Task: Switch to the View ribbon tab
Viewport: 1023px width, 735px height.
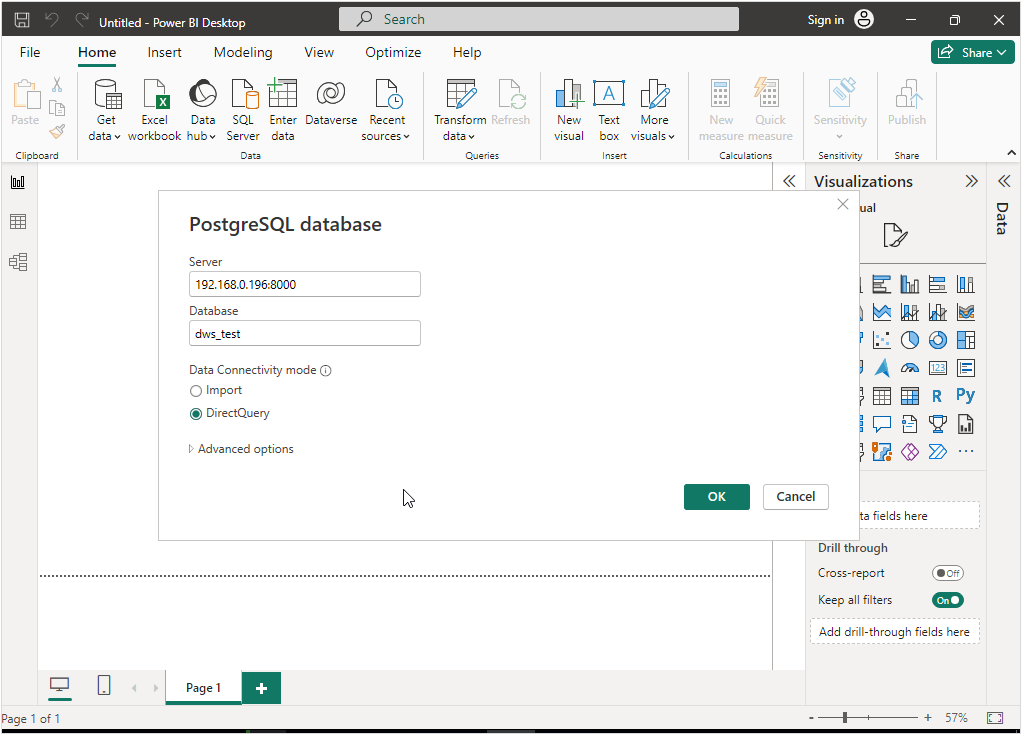Action: click(319, 52)
